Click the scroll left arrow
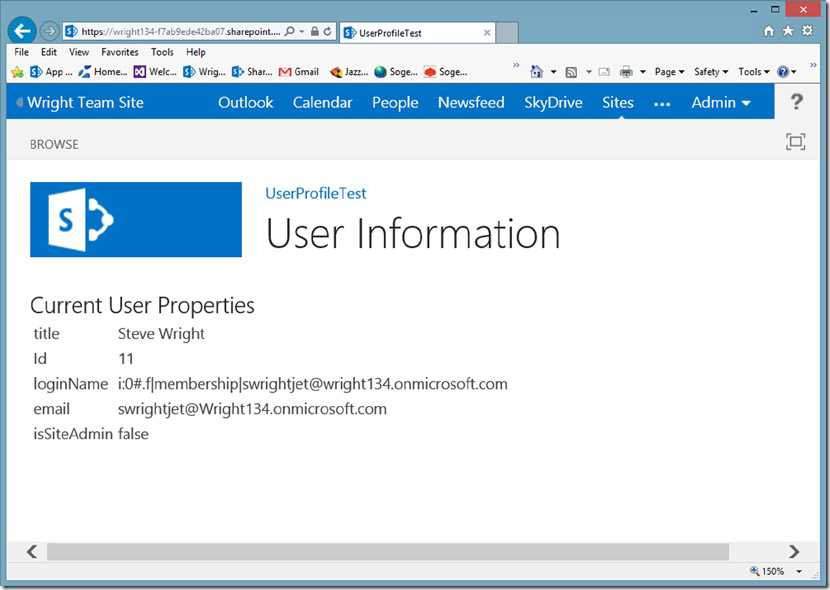Screen dimensions: 830x590 pyautogui.click(x=32, y=551)
